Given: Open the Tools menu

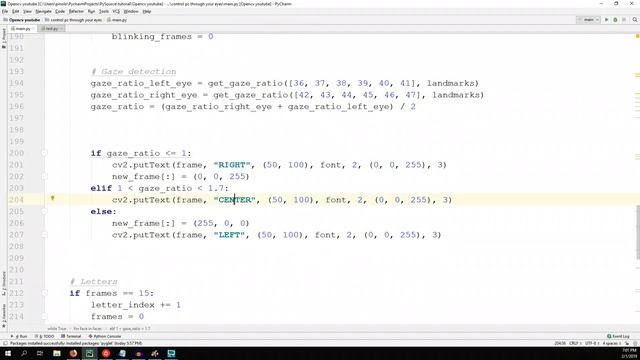Looking at the screenshot, I should tap(104, 11).
